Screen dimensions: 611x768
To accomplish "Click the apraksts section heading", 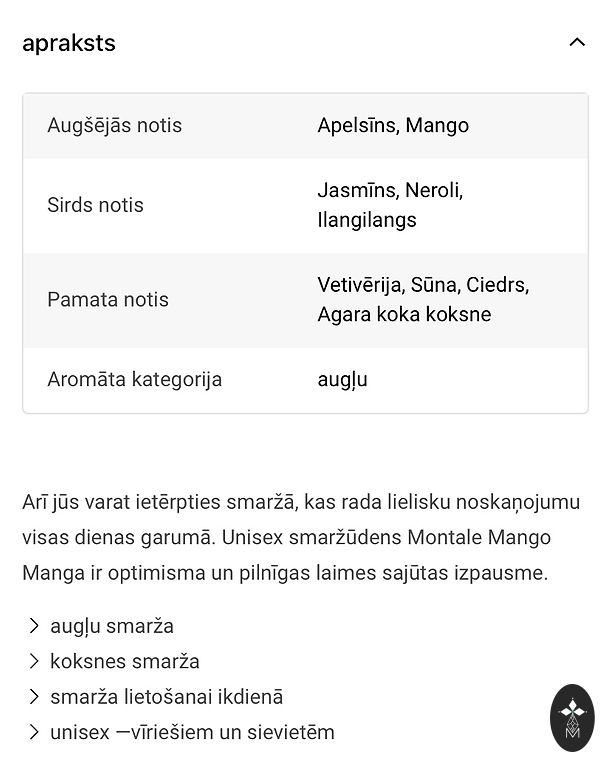I will pos(69,43).
